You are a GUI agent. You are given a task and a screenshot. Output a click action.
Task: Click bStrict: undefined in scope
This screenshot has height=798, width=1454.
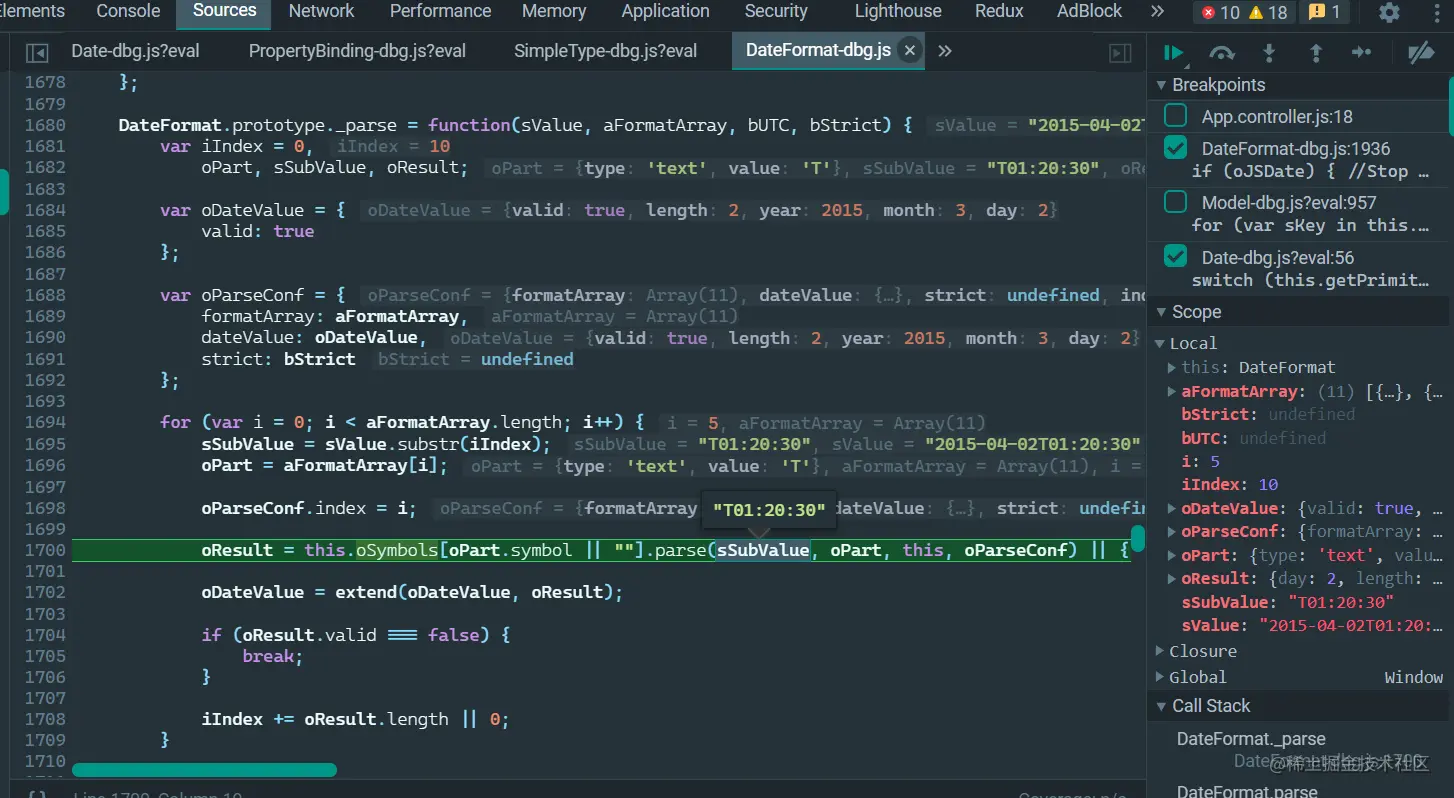(1268, 414)
